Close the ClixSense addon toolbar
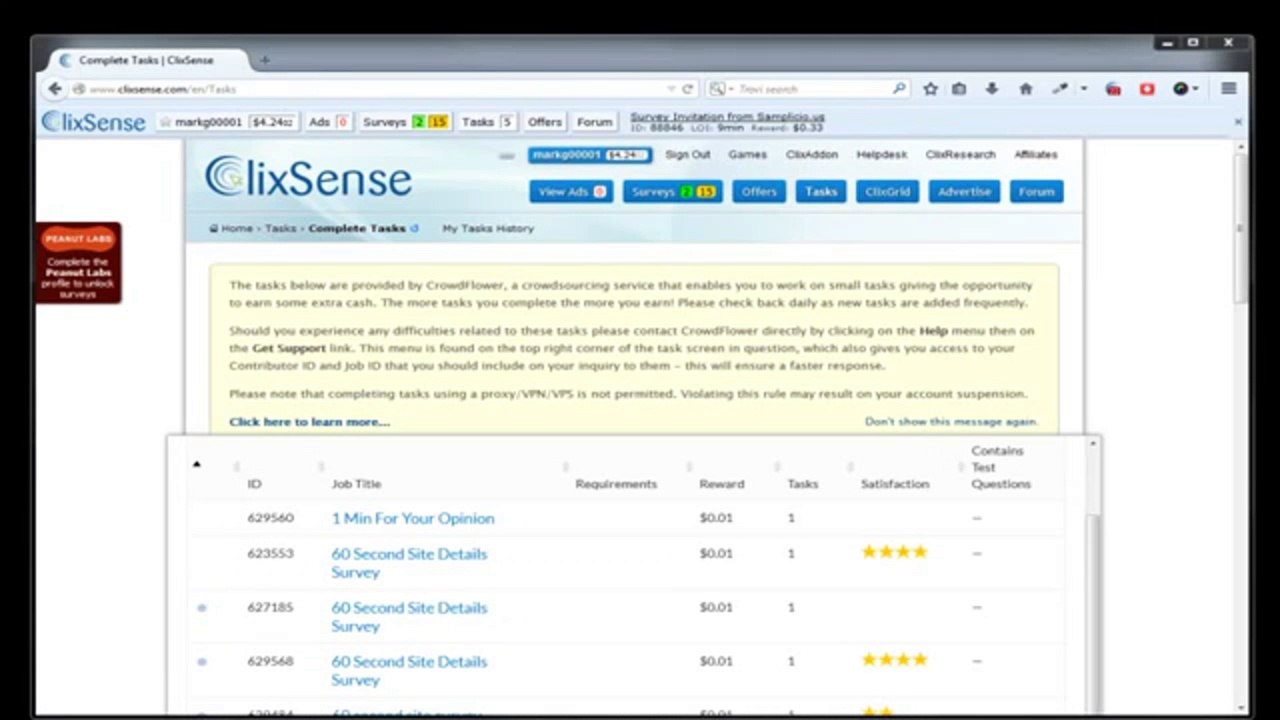1280x720 pixels. click(1238, 122)
